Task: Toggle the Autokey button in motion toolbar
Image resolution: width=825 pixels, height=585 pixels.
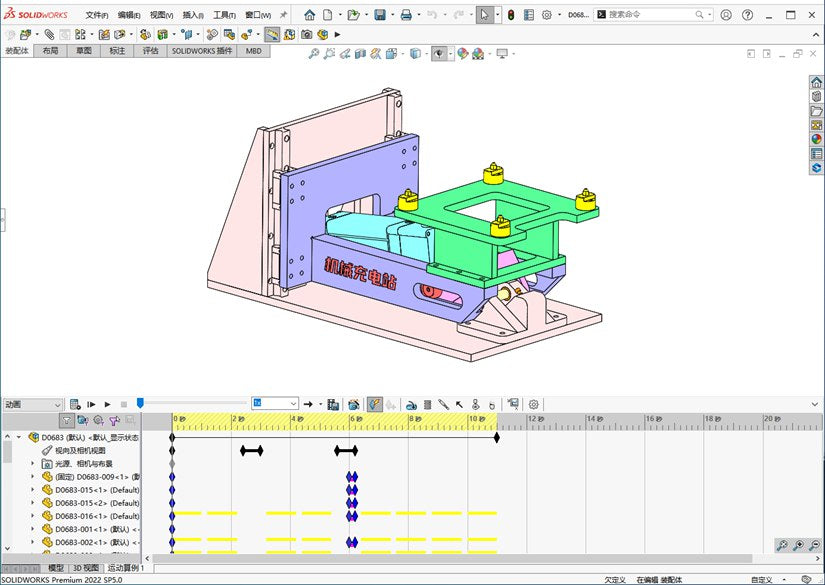Action: pos(375,405)
